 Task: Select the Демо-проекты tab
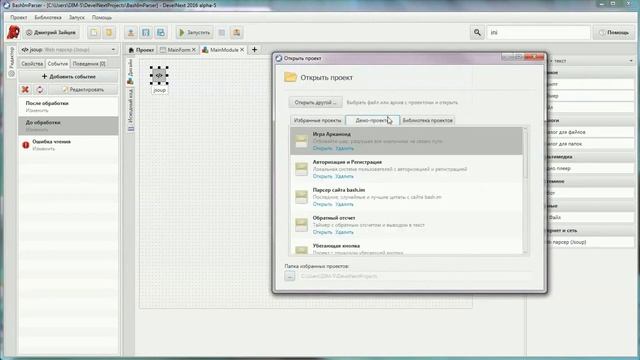tap(372, 120)
